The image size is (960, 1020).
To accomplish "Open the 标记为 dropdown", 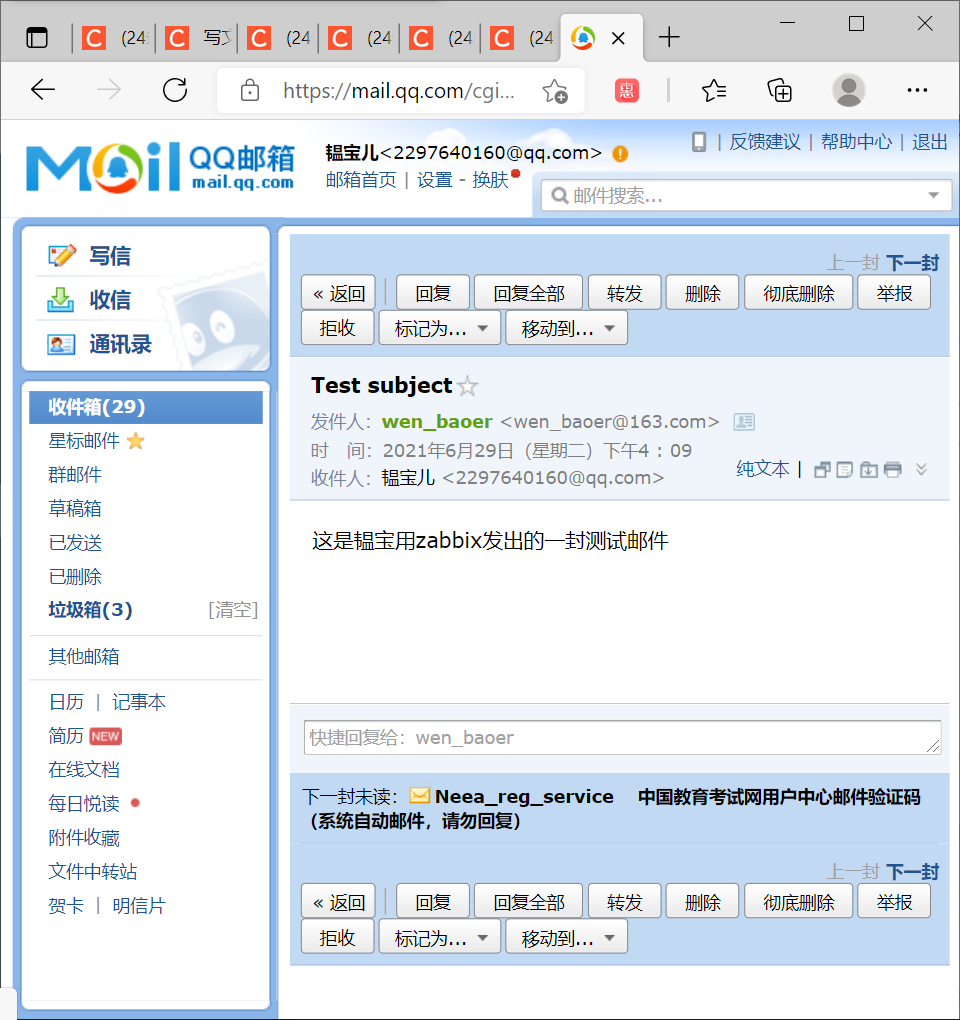I will [x=438, y=327].
